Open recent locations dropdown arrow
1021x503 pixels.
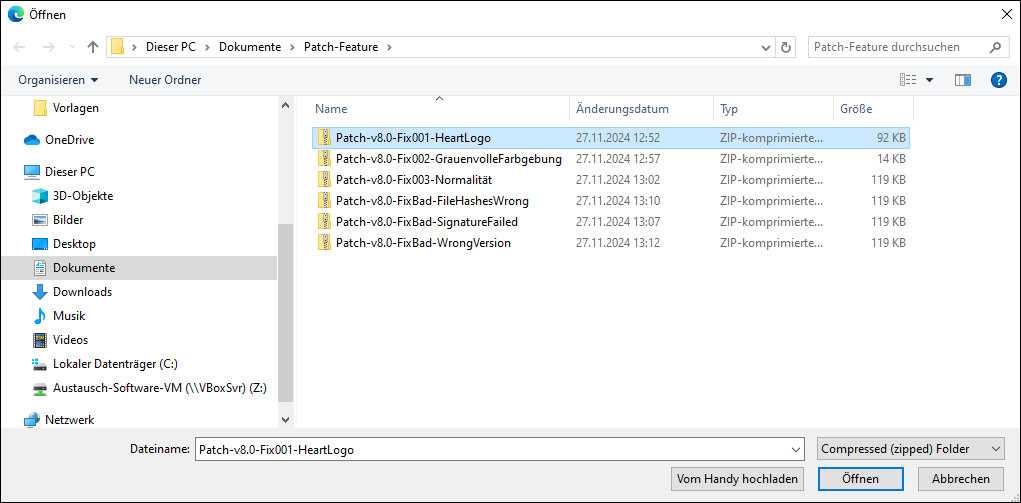tap(72, 48)
